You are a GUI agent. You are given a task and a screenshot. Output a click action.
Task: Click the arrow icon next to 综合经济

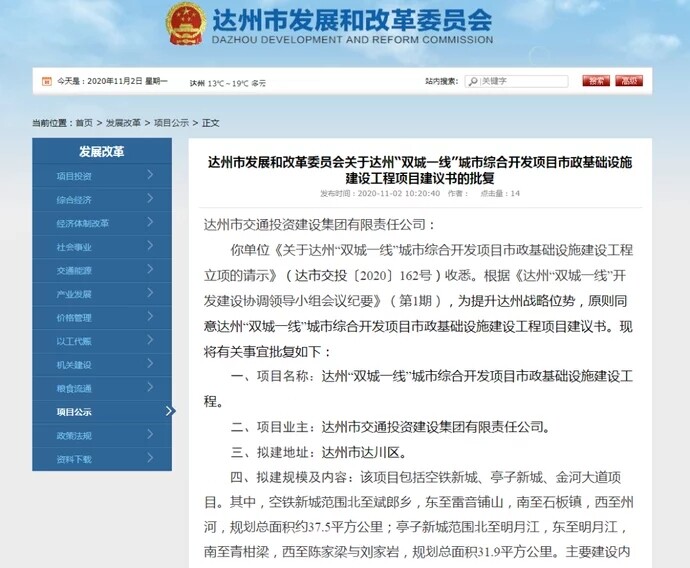coord(150,199)
